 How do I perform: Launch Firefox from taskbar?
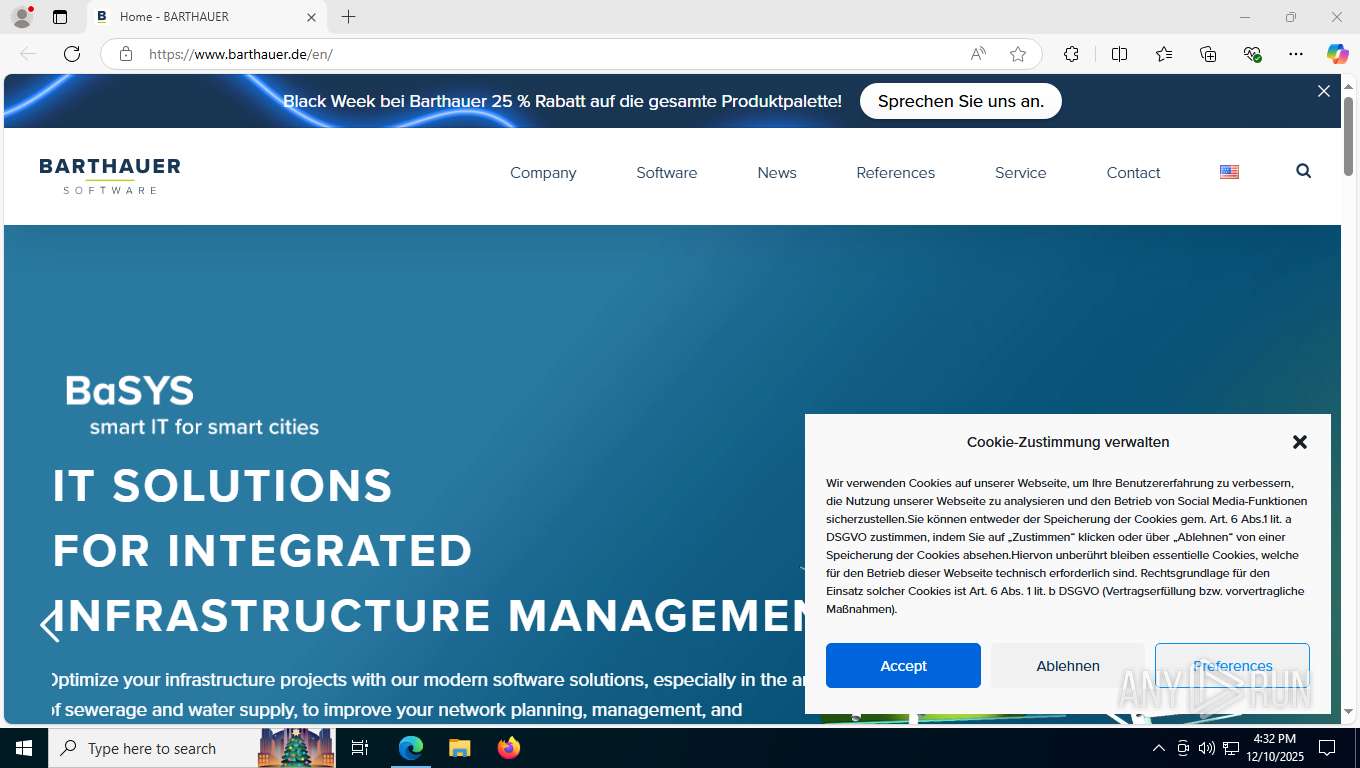[x=509, y=748]
